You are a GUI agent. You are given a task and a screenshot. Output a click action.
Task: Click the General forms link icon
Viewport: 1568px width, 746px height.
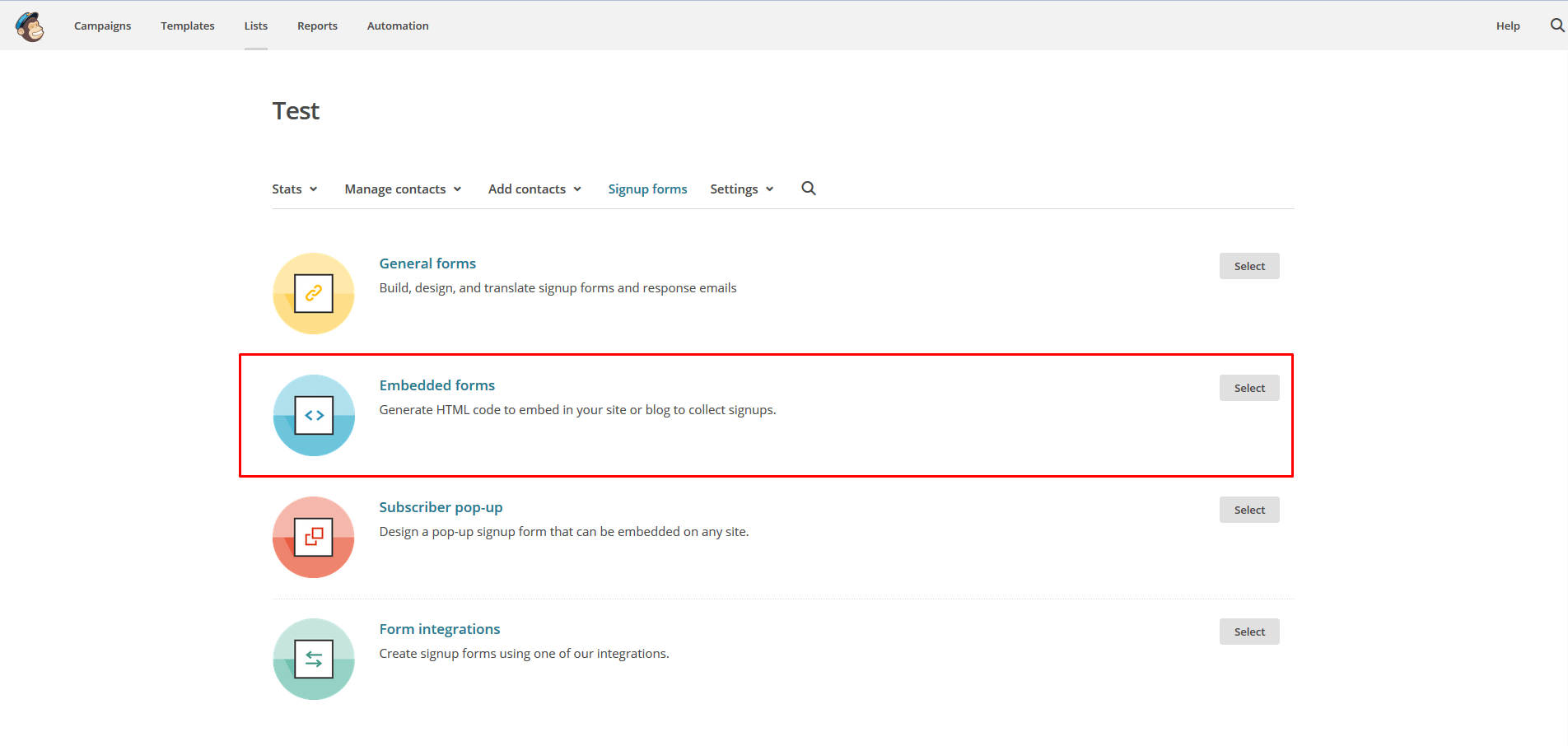[x=314, y=293]
